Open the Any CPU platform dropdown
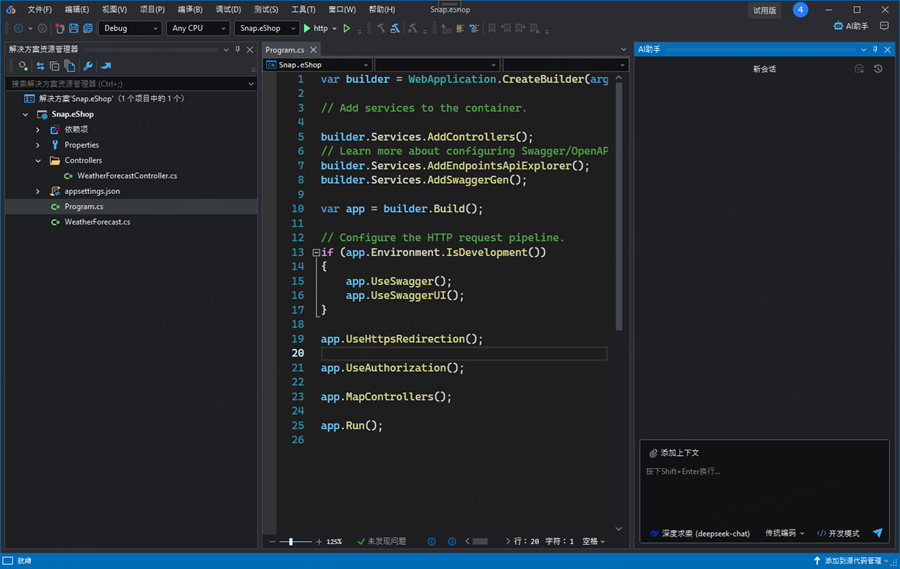900x569 pixels. (198, 28)
